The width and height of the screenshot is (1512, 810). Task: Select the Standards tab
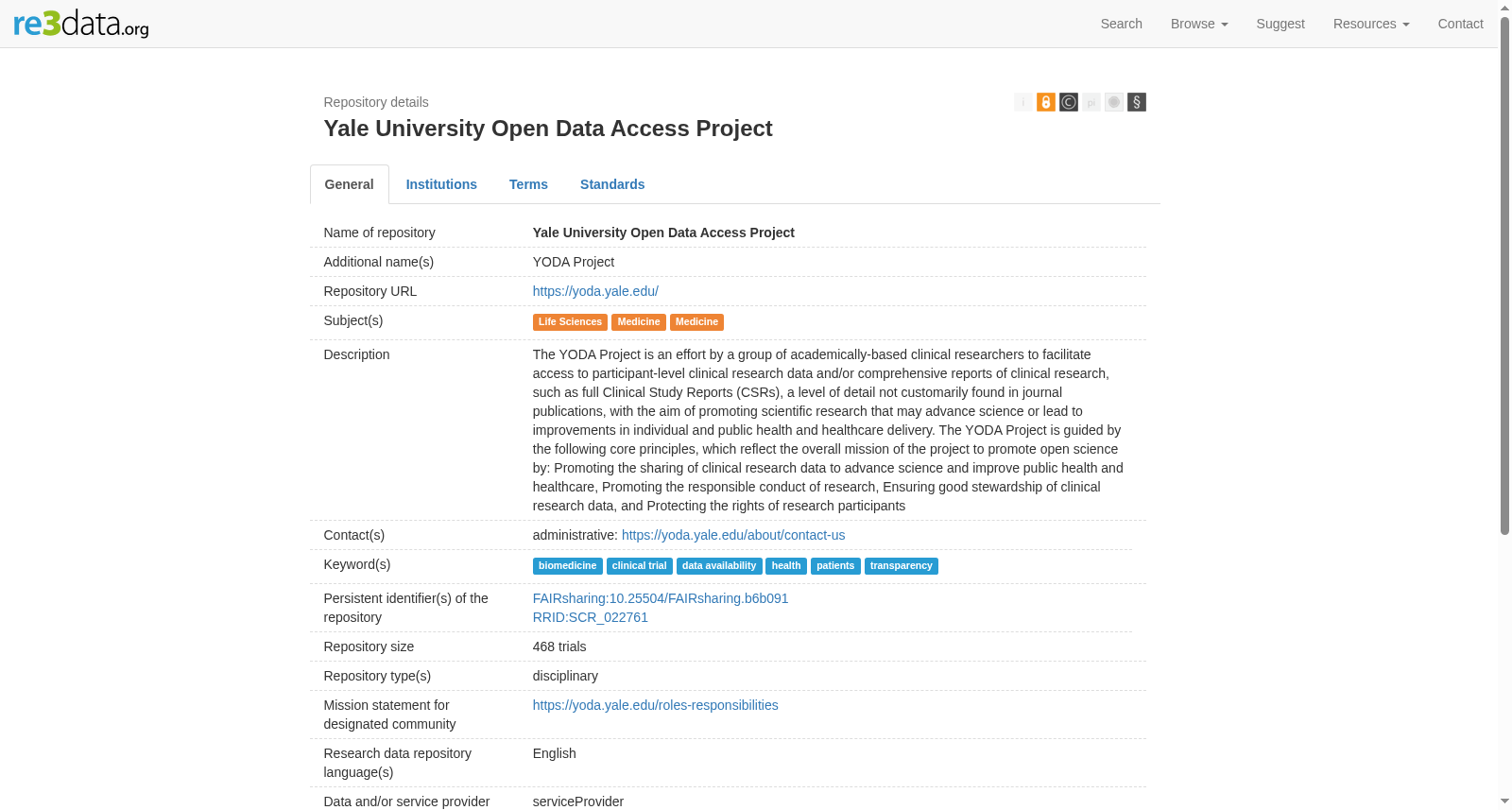click(x=612, y=184)
